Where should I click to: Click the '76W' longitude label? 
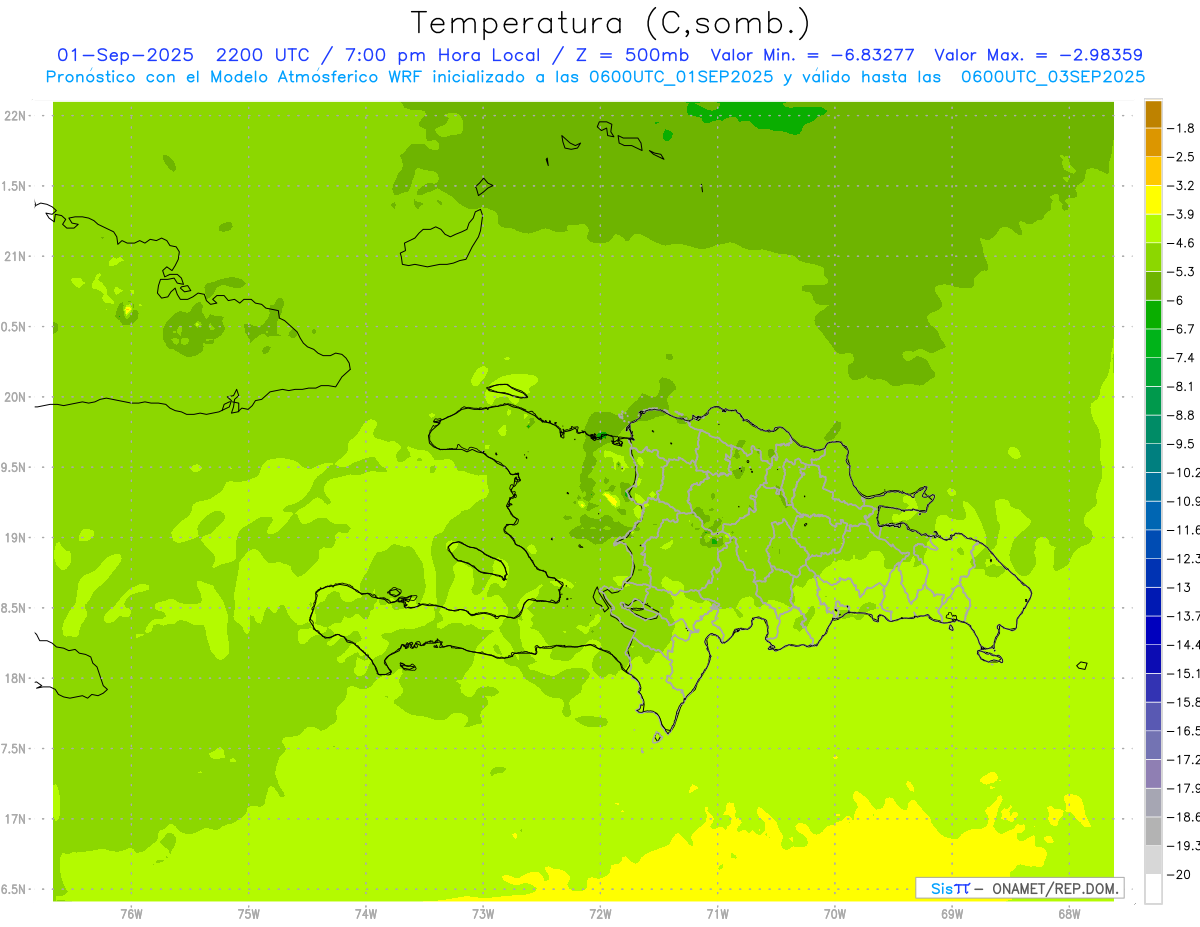point(131,913)
